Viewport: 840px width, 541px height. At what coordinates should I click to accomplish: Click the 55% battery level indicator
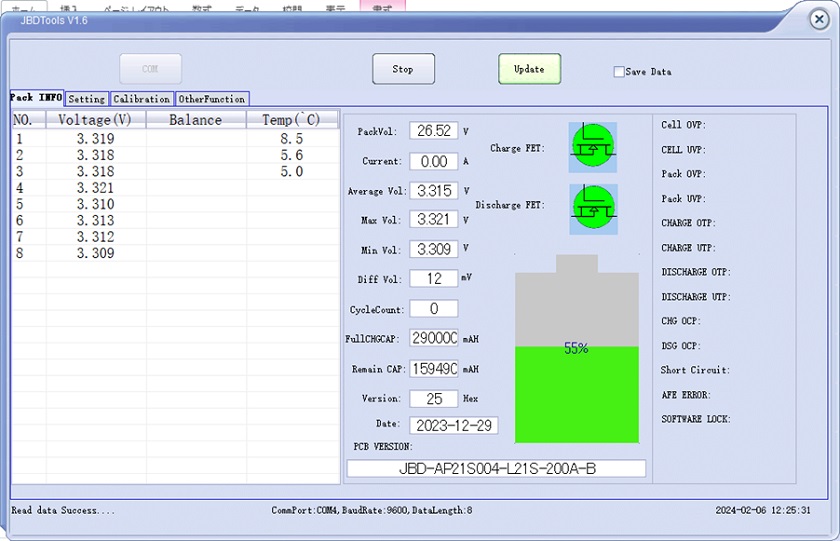pos(576,349)
